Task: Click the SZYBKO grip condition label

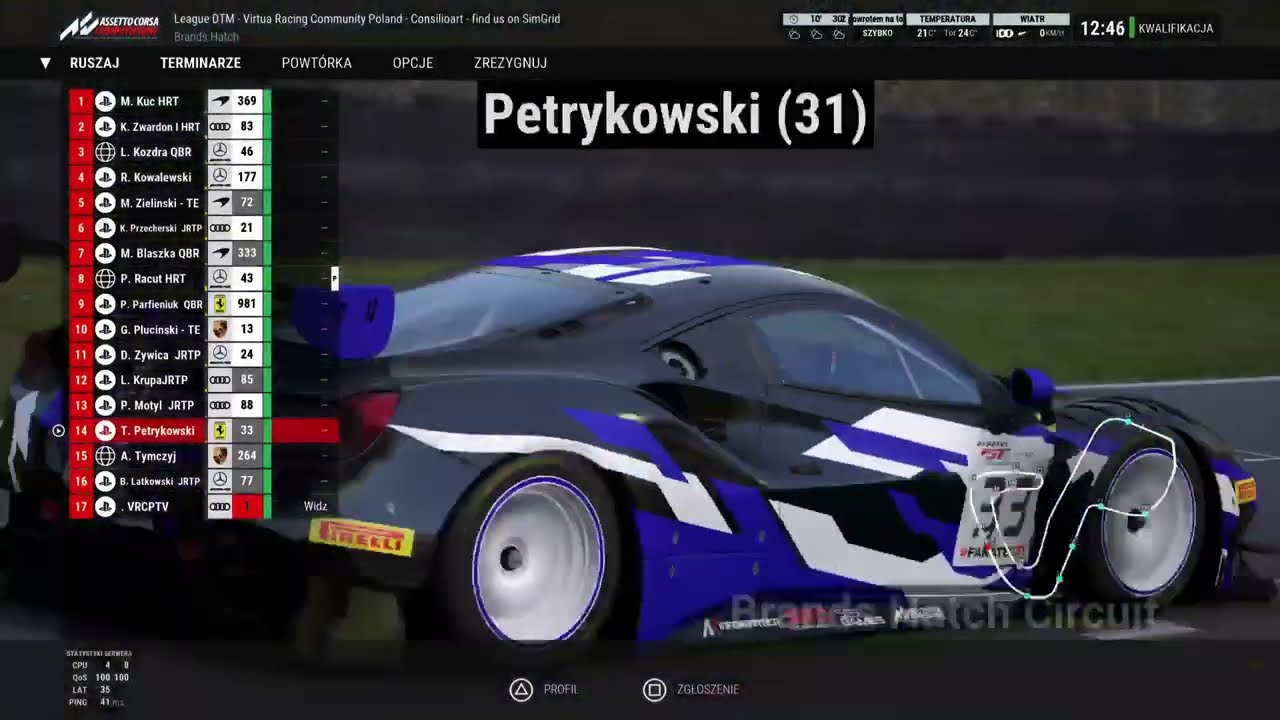Action: 877,33
